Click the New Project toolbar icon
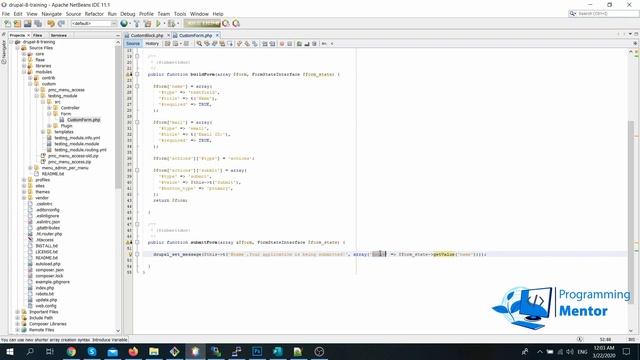 click(17, 24)
